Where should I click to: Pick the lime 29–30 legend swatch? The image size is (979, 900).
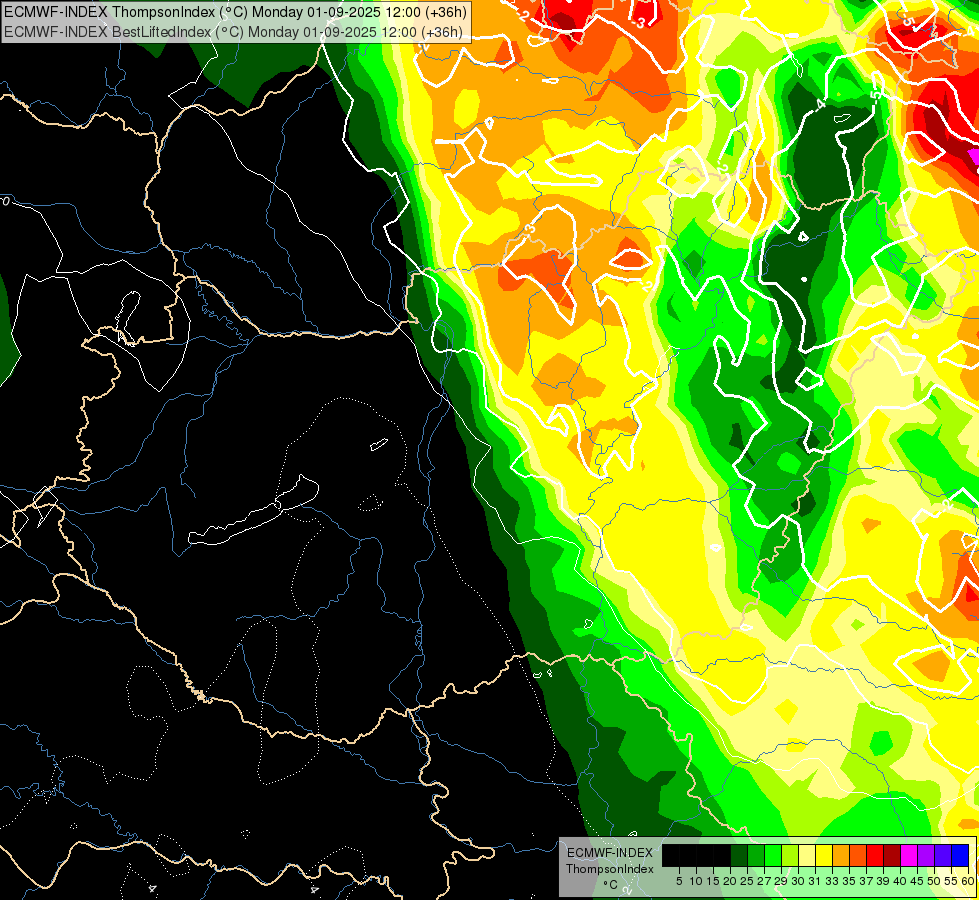pos(790,855)
